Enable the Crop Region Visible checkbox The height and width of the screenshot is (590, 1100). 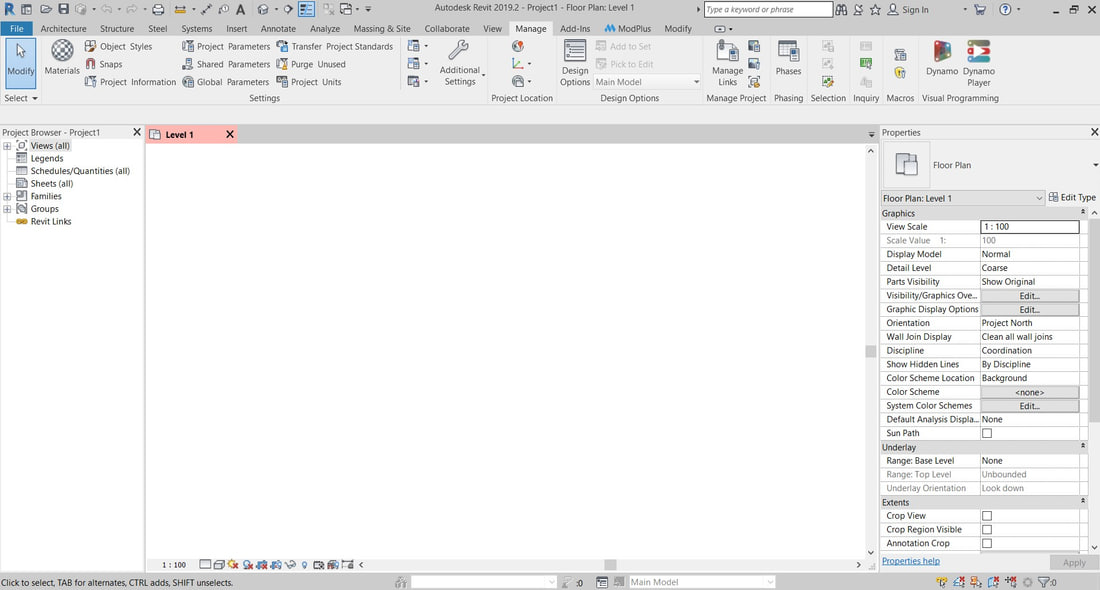(986, 530)
